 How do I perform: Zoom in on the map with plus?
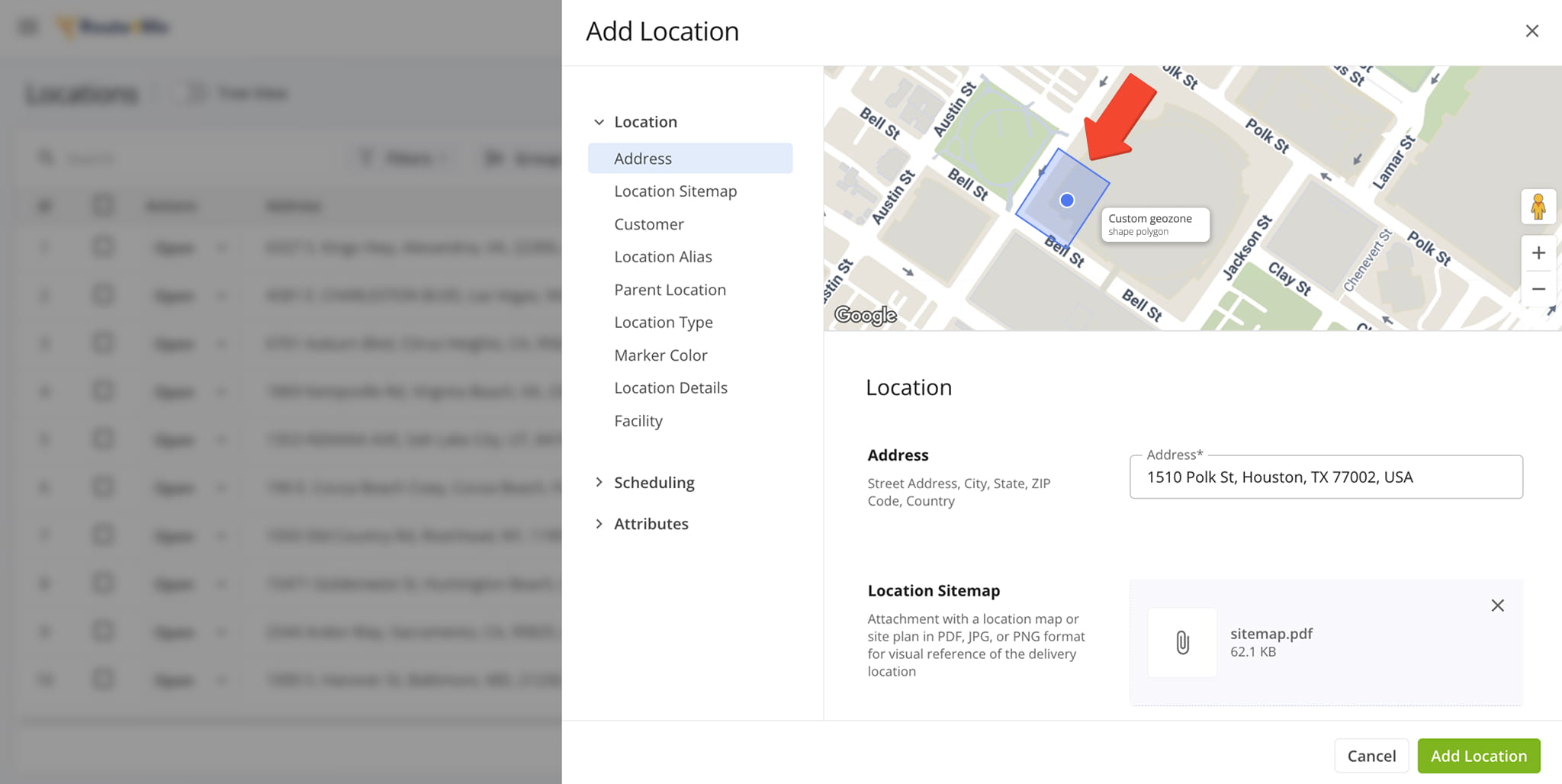(x=1538, y=253)
